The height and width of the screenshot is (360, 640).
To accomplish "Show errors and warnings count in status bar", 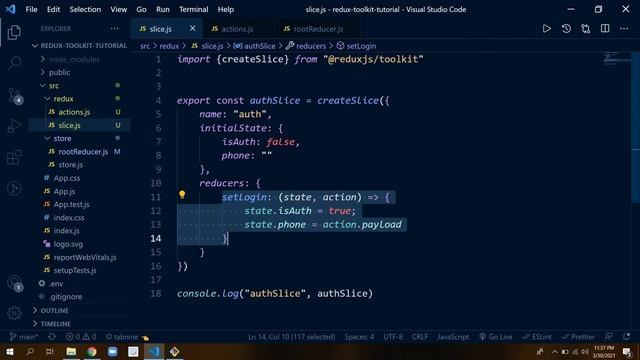I will click(81, 337).
